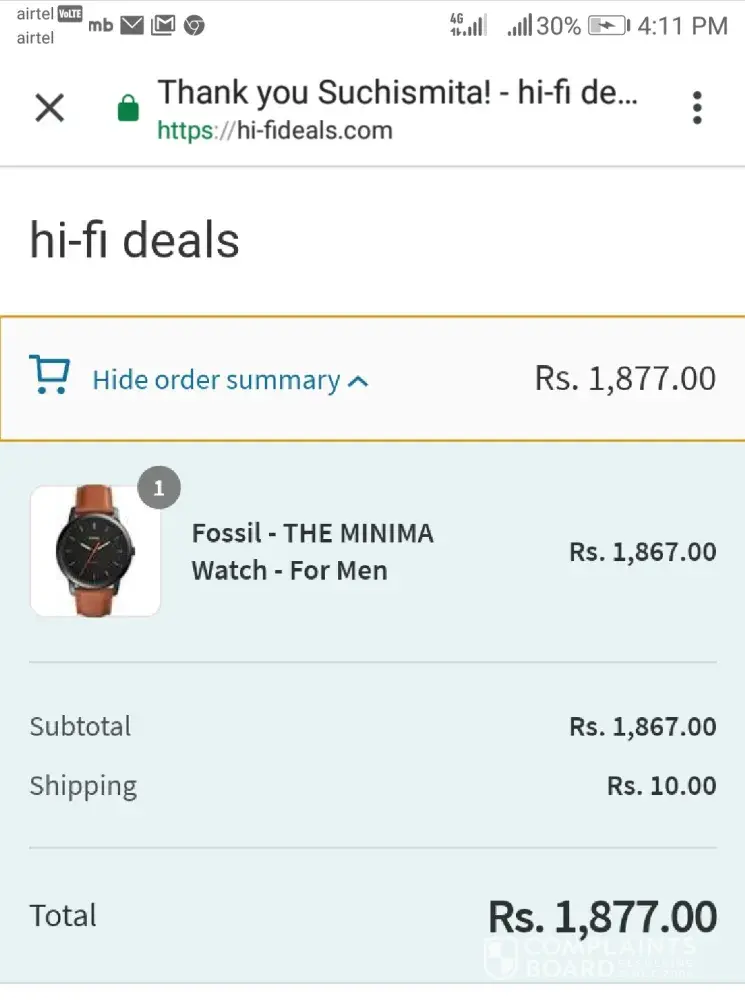The height and width of the screenshot is (1000, 745).
Task: Open the hi-fi deals store heading
Action: click(135, 241)
